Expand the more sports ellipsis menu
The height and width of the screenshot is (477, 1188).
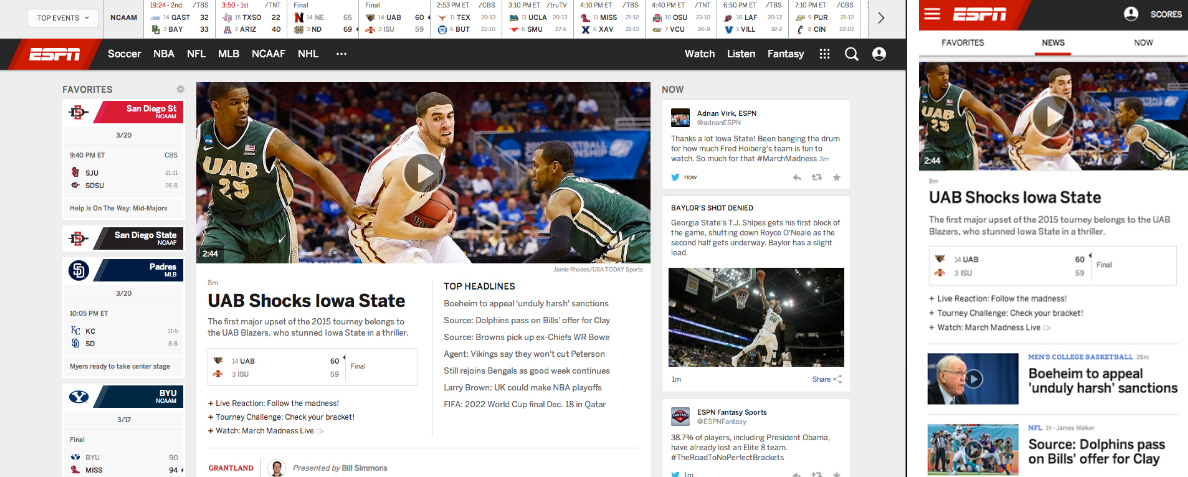pyautogui.click(x=341, y=54)
